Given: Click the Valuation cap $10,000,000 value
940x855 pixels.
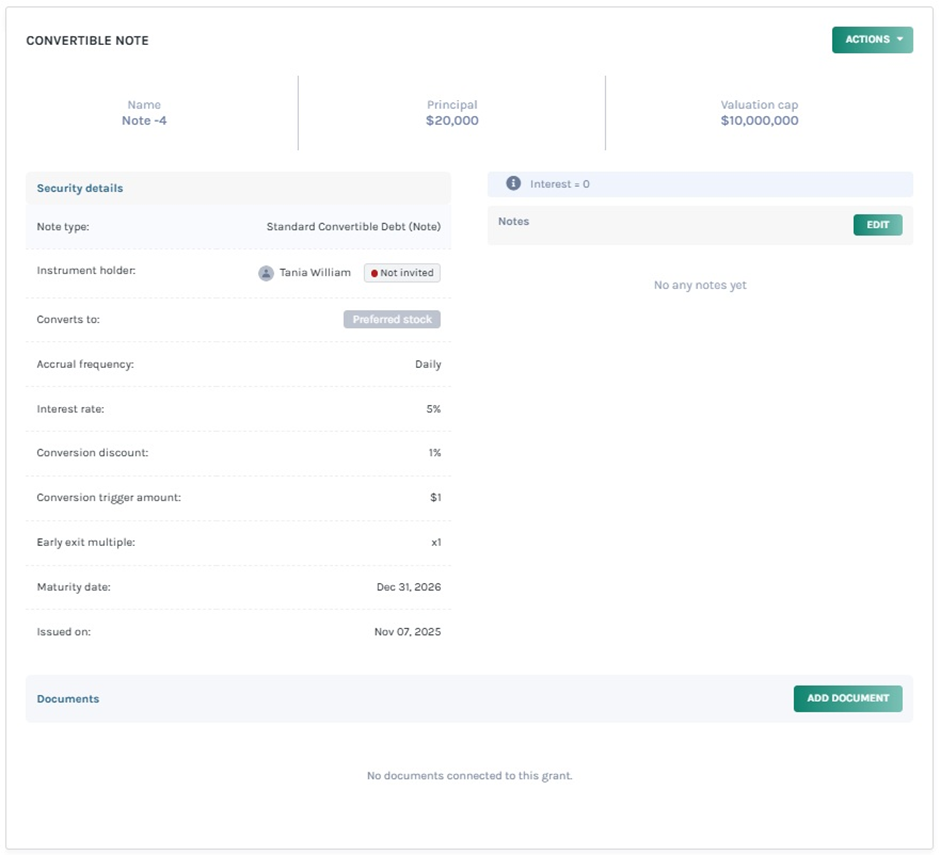Looking at the screenshot, I should click(759, 121).
